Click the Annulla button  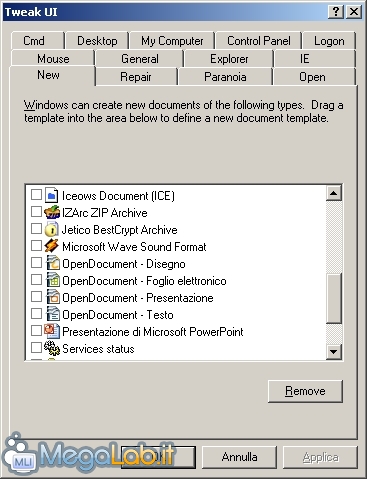pyautogui.click(x=239, y=457)
